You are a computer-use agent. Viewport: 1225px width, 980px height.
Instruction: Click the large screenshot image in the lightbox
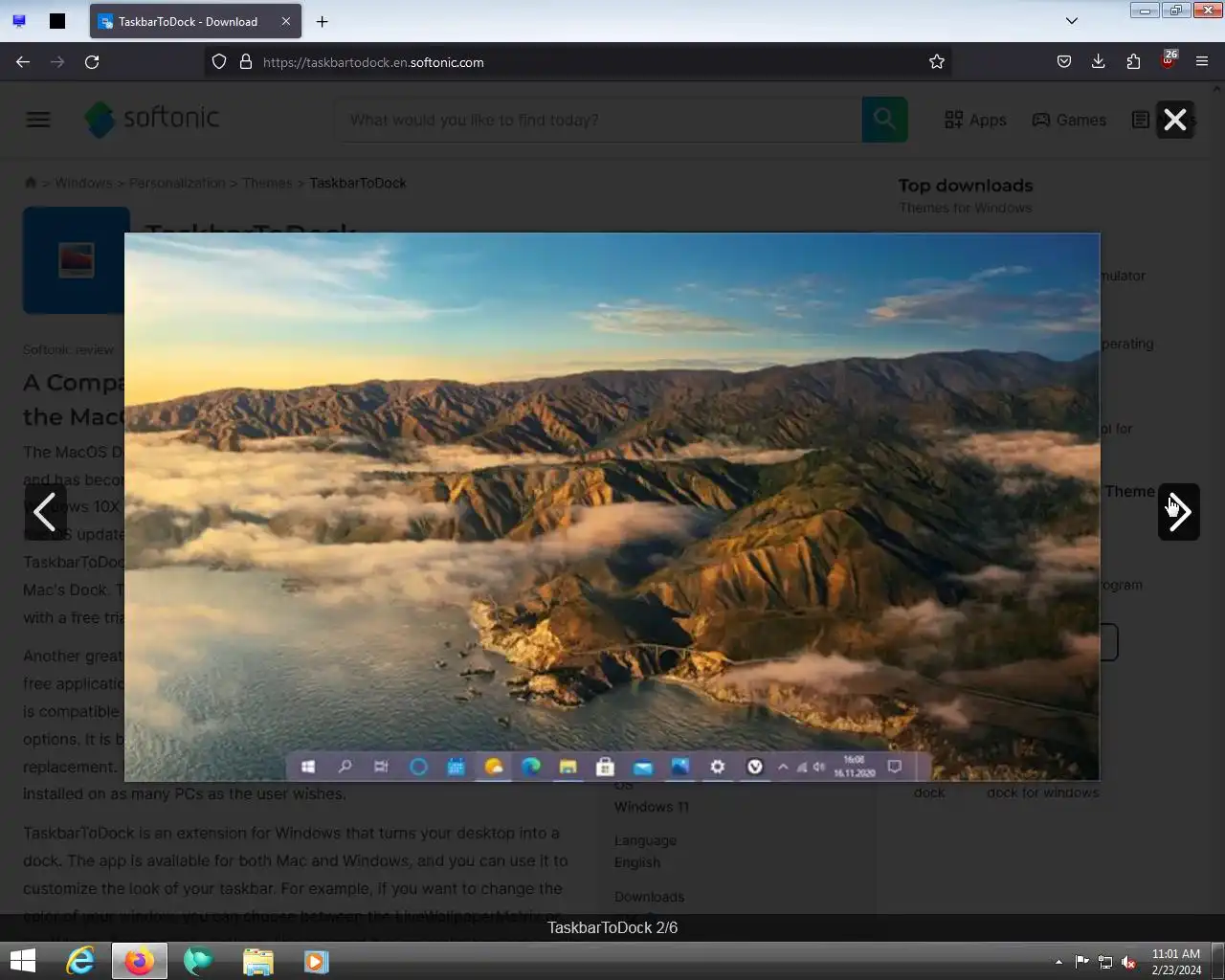tap(612, 506)
